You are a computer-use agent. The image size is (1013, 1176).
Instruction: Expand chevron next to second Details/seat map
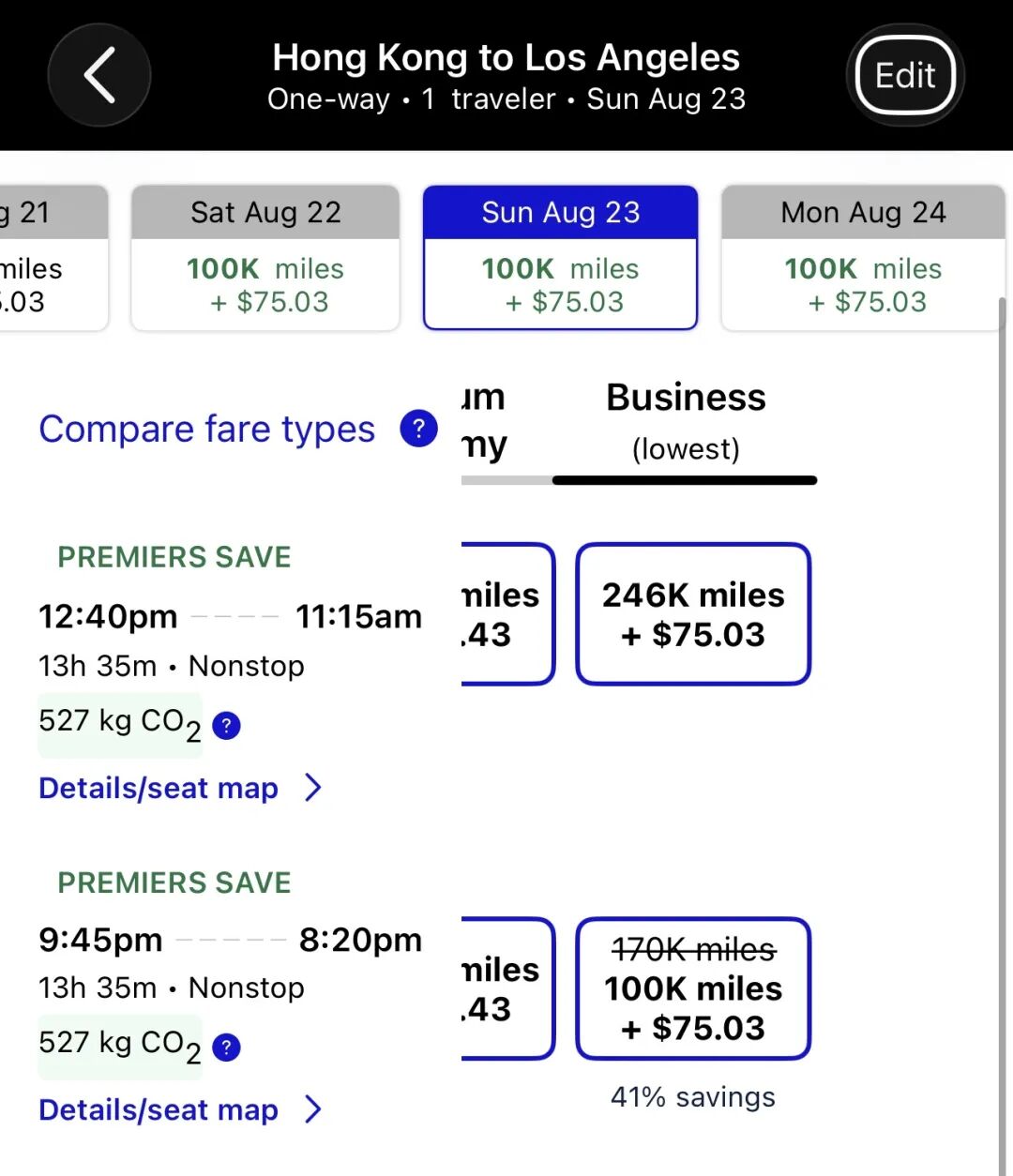point(313,1109)
